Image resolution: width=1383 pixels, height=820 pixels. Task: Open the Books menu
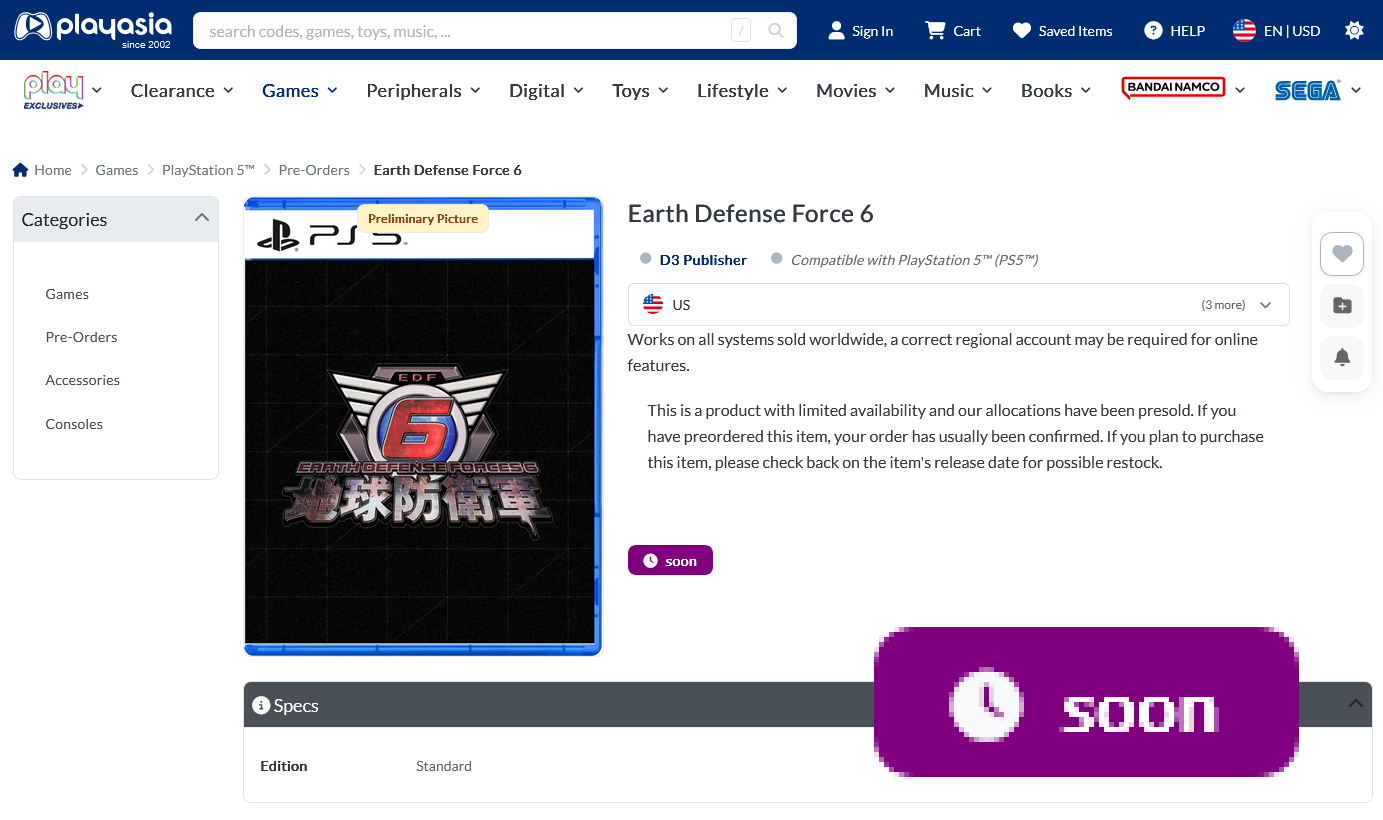pyautogui.click(x=1057, y=90)
